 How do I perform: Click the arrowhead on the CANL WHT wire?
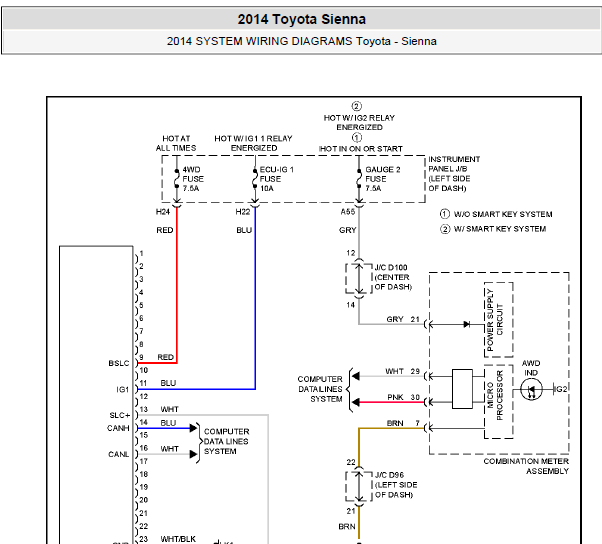click(193, 454)
